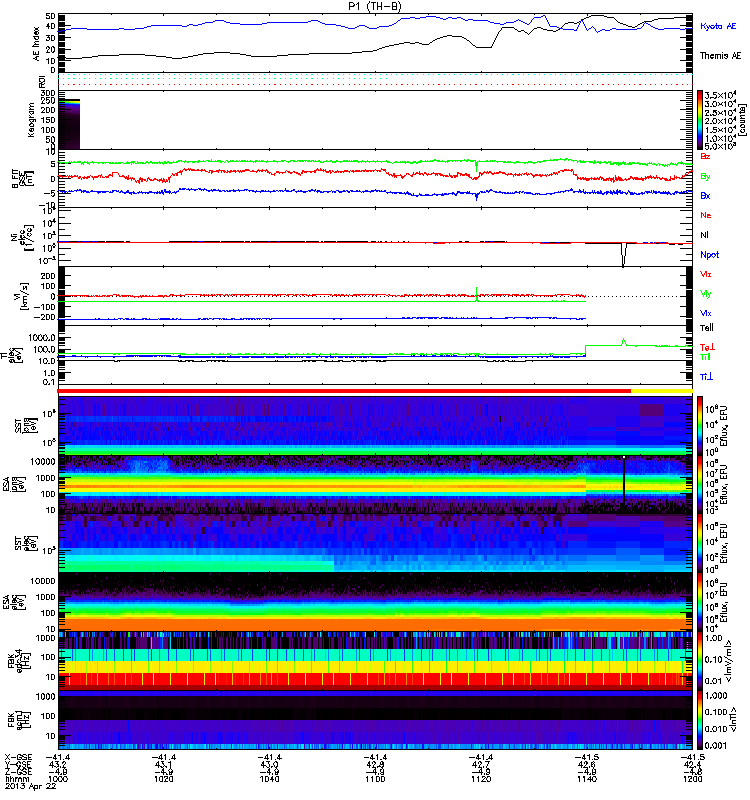750x800 pixels.
Task: Click the FBK mV/m color bar
Action: pyautogui.click(x=700, y=660)
